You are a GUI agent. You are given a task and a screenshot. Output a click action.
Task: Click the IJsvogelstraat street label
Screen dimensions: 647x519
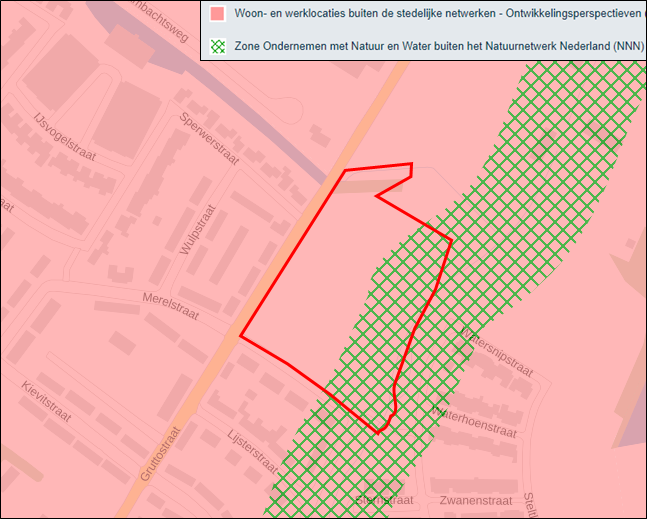65,137
